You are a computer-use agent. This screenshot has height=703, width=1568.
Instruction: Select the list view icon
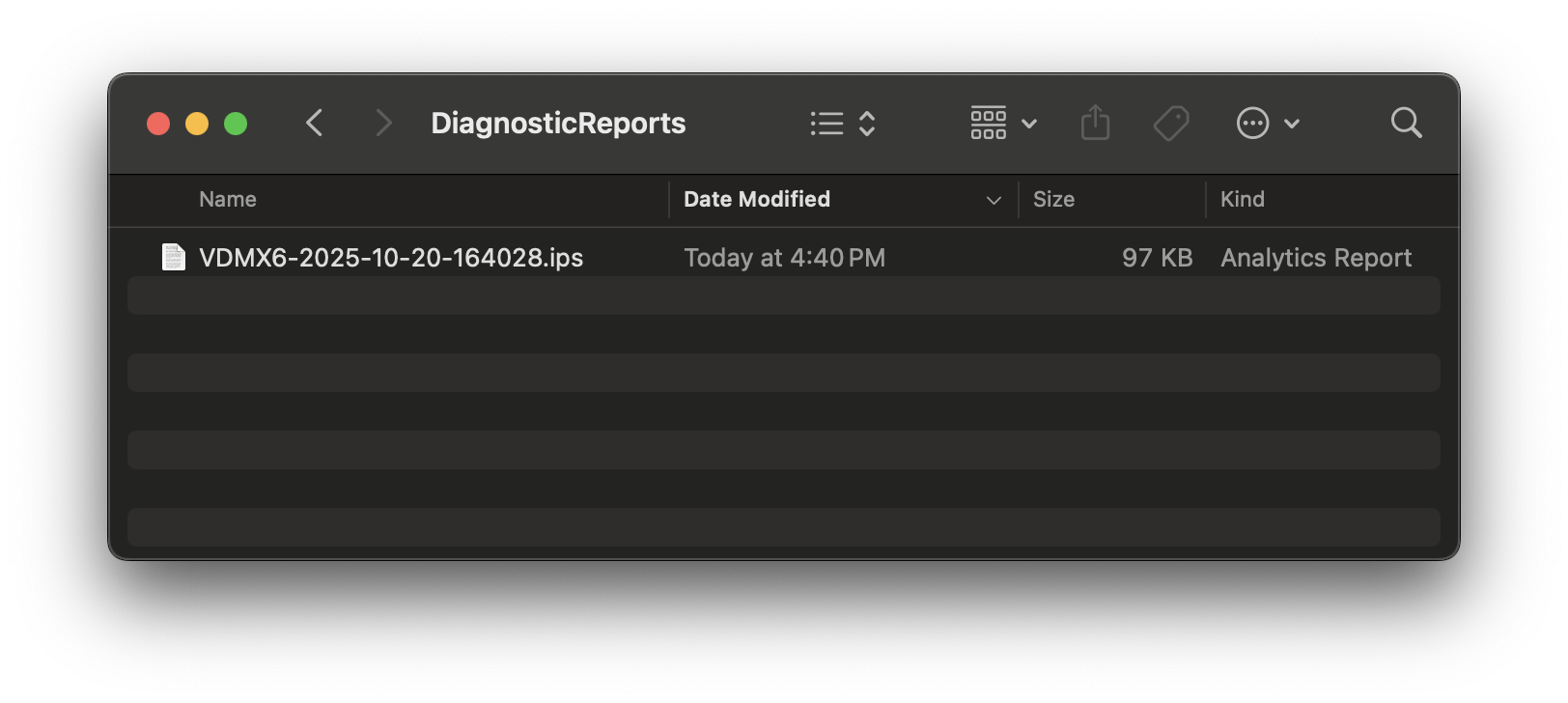pyautogui.click(x=826, y=123)
